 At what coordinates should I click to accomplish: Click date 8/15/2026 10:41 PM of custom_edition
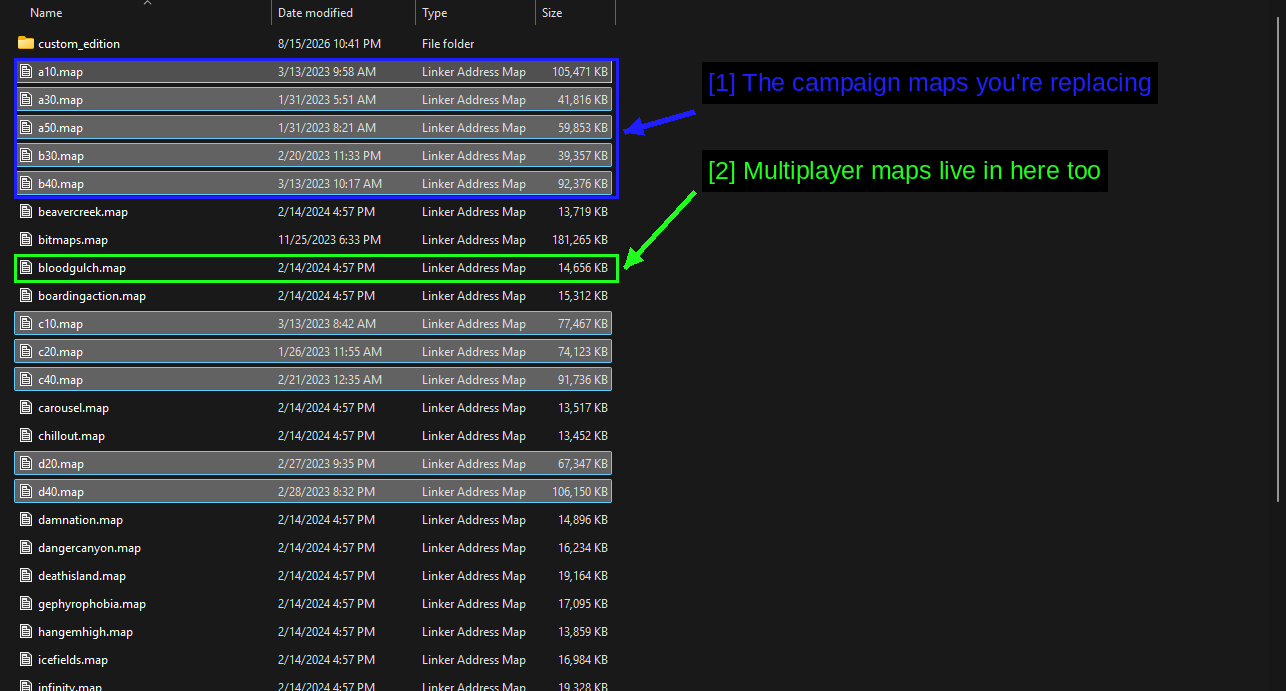point(329,44)
